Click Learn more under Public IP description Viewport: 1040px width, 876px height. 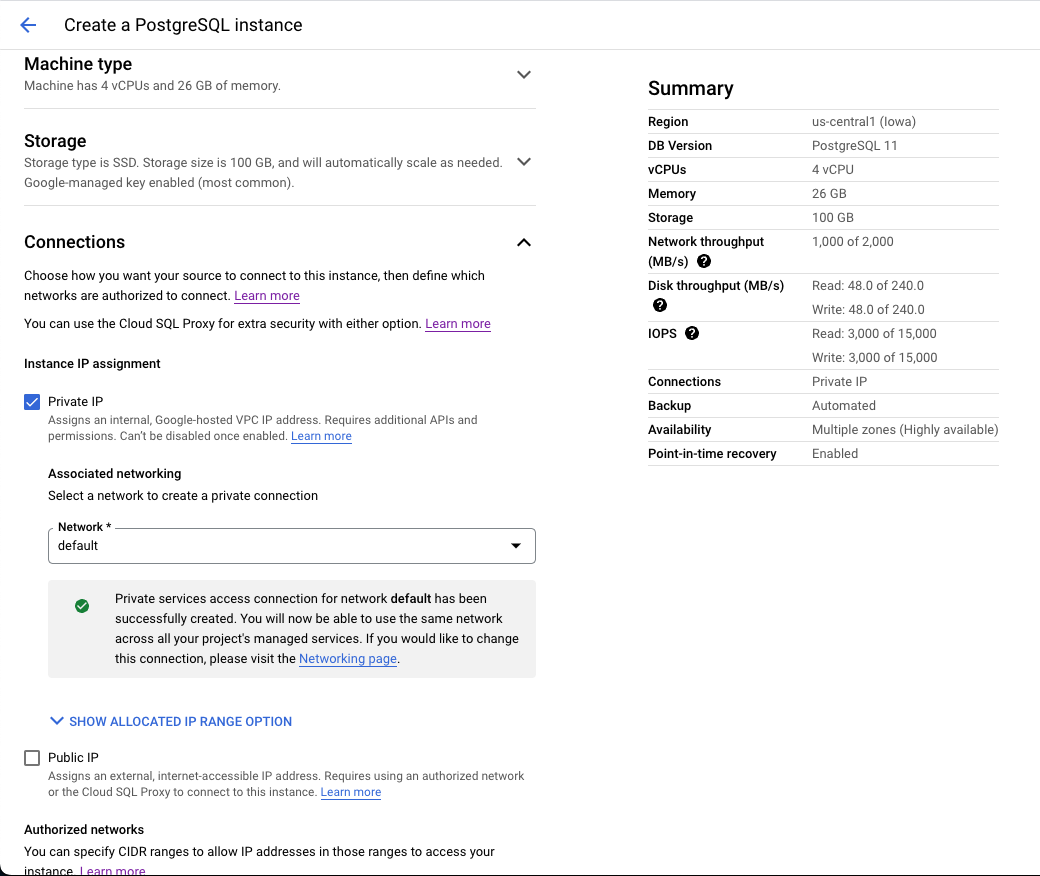point(350,791)
